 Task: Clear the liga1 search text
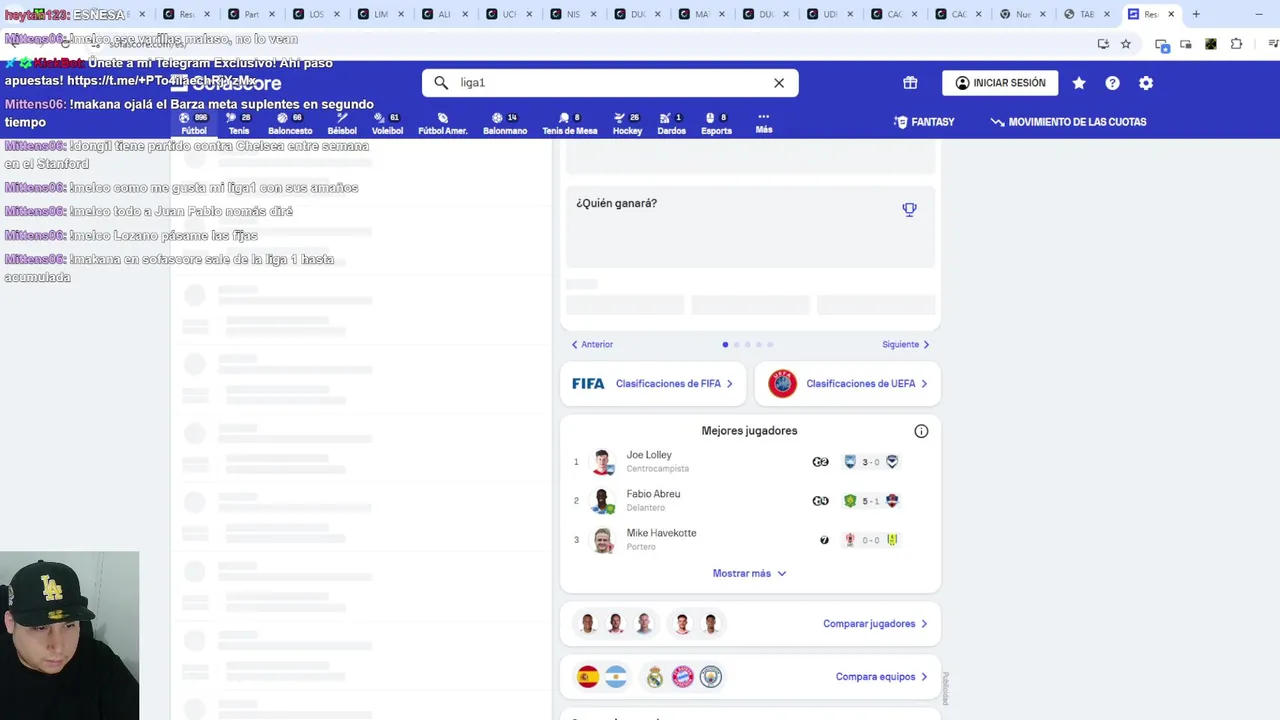779,83
